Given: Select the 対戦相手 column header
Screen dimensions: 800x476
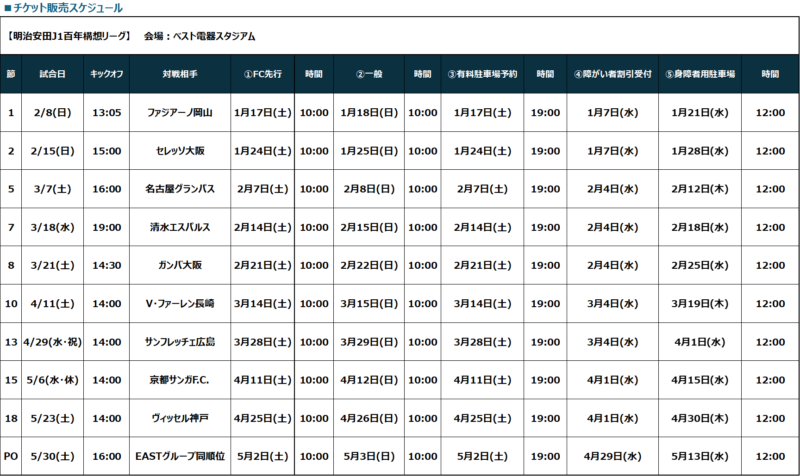Looking at the screenshot, I should click(x=179, y=74).
